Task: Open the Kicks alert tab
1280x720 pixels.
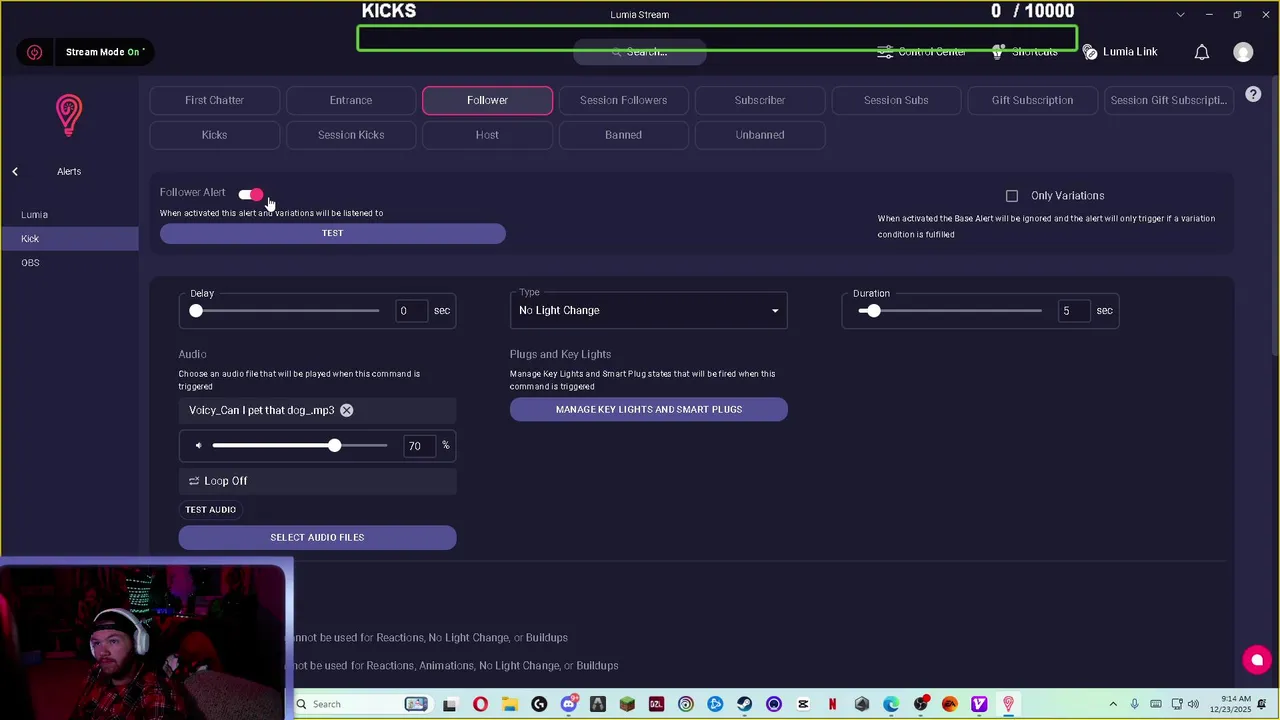Action: click(x=214, y=135)
